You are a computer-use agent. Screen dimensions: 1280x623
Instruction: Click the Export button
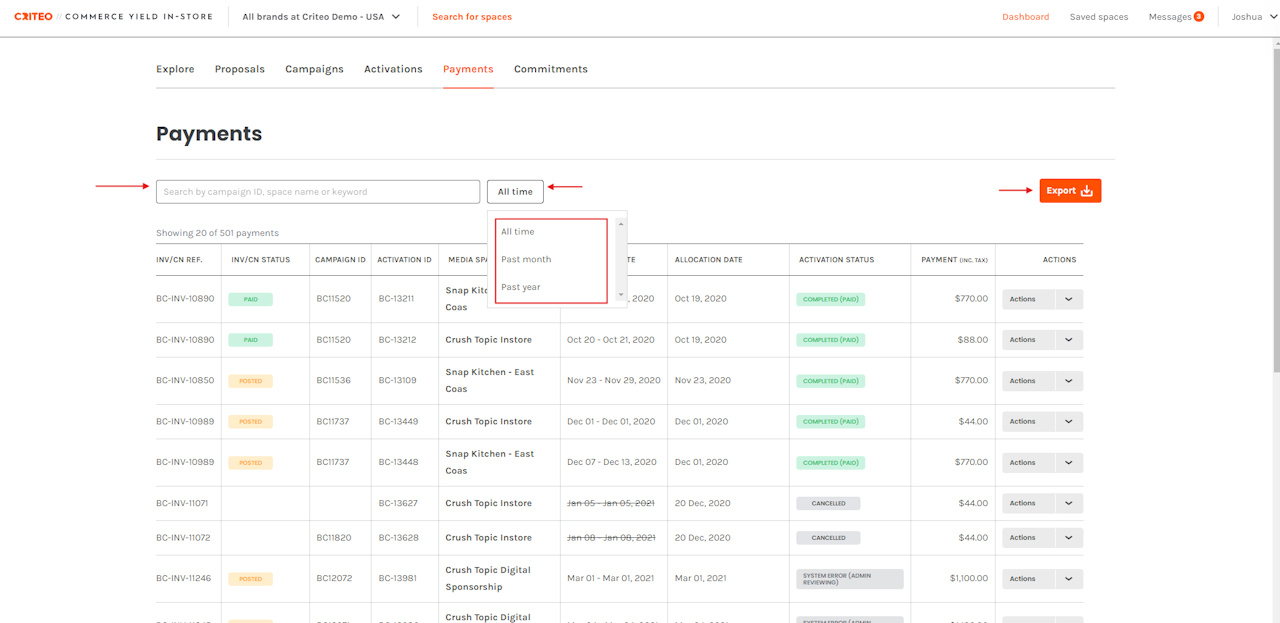[1069, 191]
